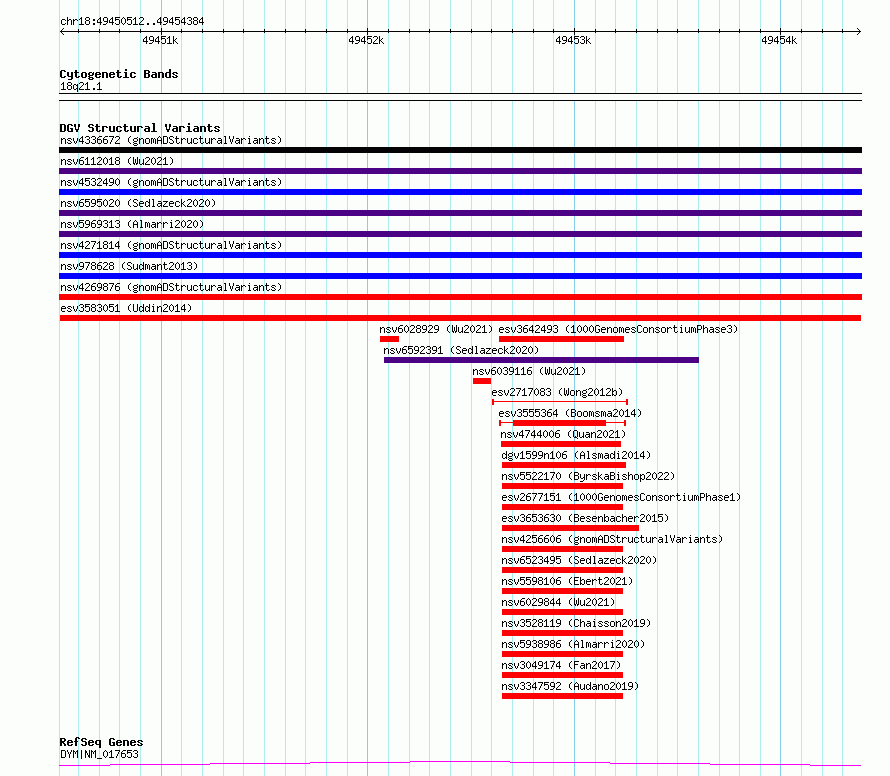The width and height of the screenshot is (890, 776).
Task: Click the 18q21.1 cytogenetic band label
Action: [x=81, y=86]
